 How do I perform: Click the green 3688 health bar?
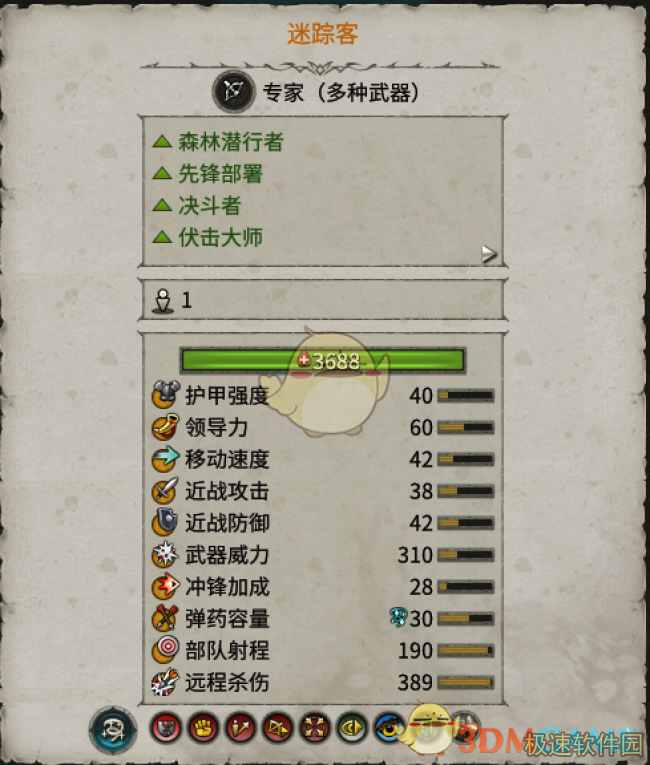323,361
